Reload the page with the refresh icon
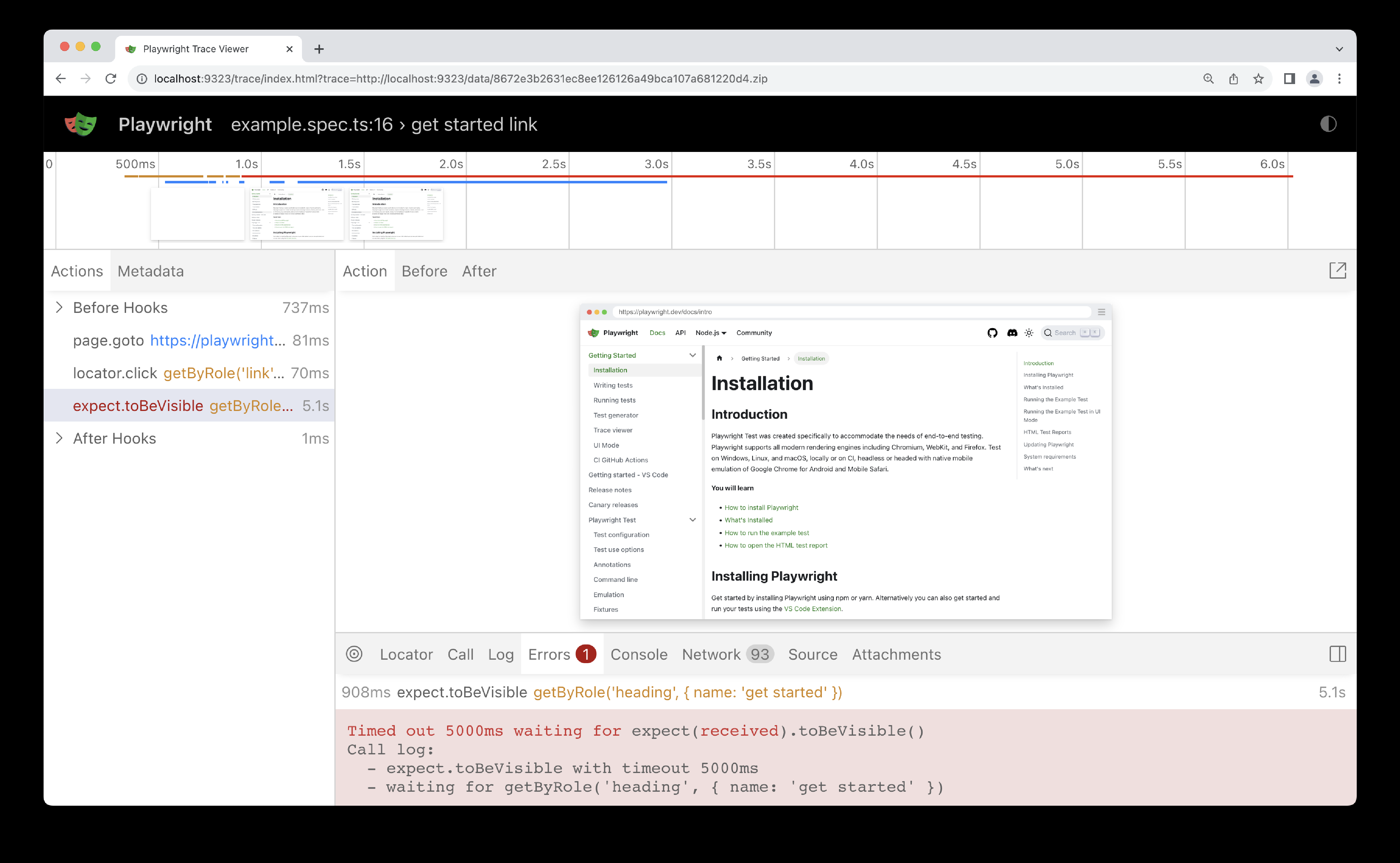 (111, 79)
